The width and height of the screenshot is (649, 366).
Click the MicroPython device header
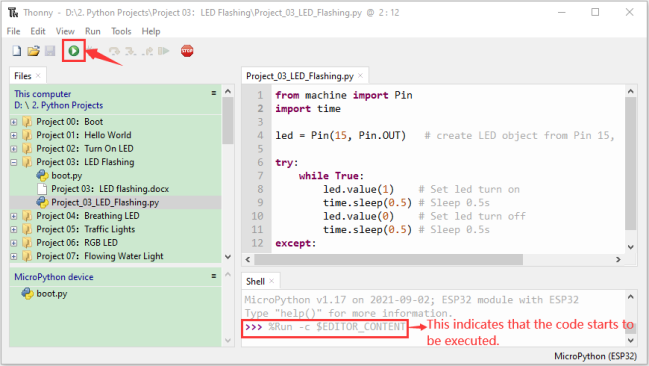click(x=54, y=277)
